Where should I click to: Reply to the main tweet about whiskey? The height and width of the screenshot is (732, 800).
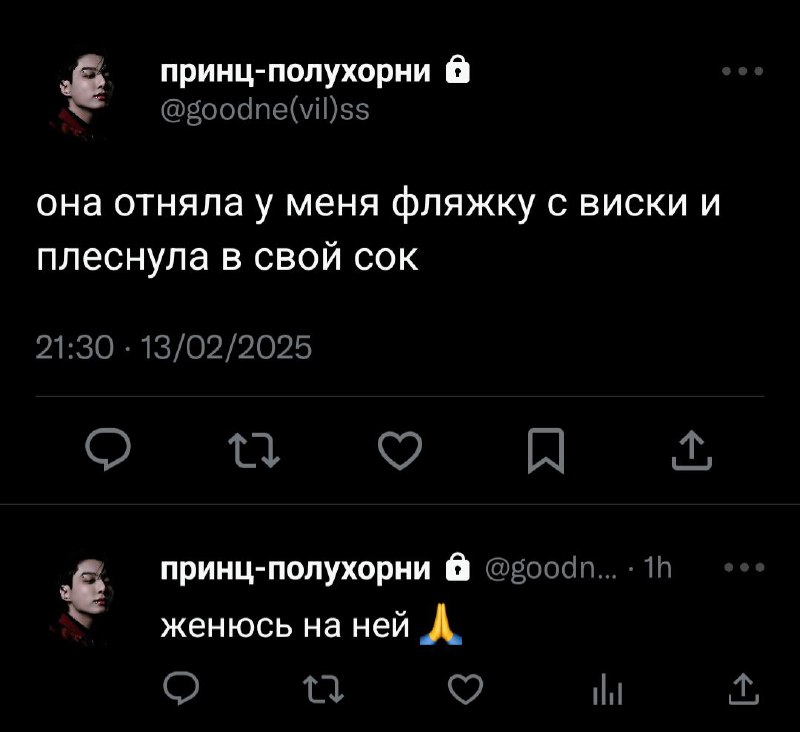click(108, 449)
